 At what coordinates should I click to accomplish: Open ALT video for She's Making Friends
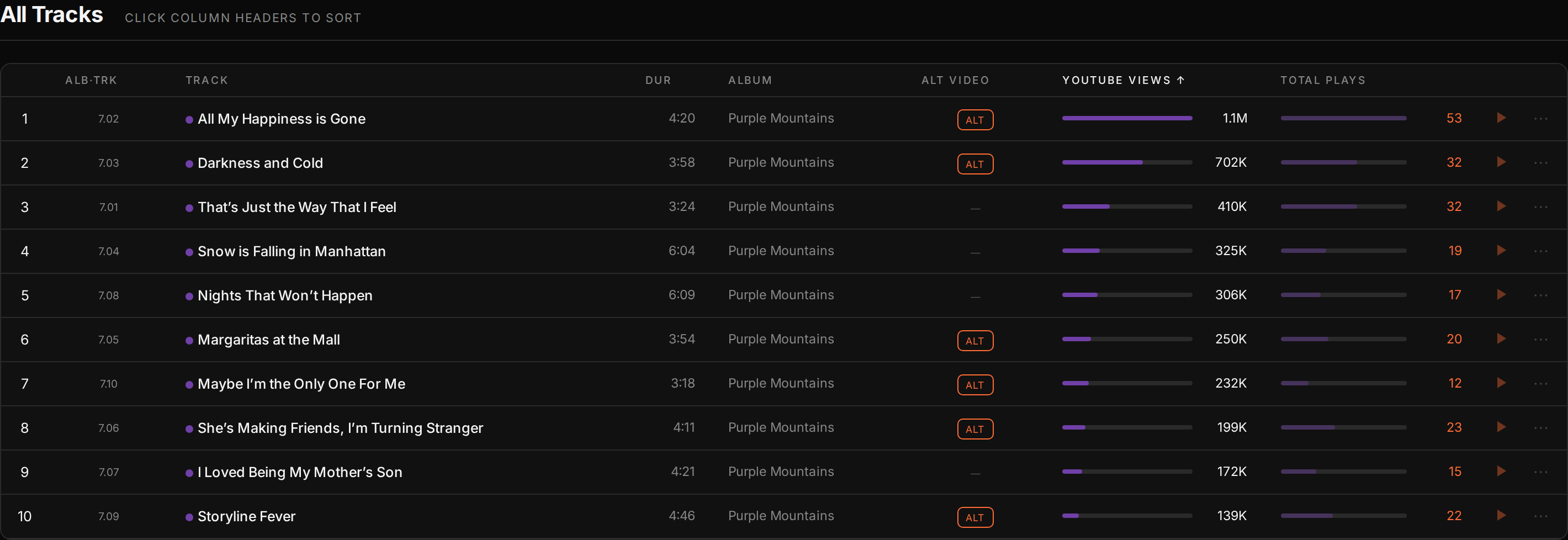[x=975, y=429]
